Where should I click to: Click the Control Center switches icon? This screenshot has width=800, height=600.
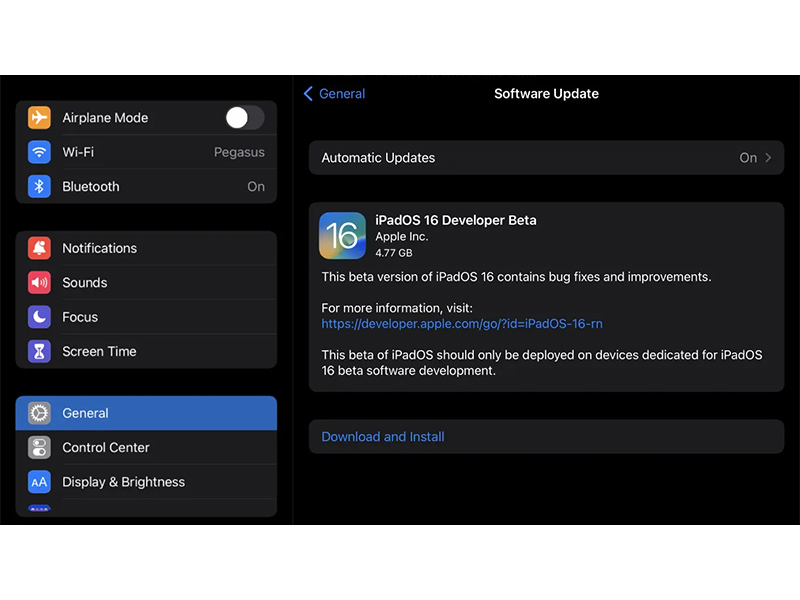point(39,447)
